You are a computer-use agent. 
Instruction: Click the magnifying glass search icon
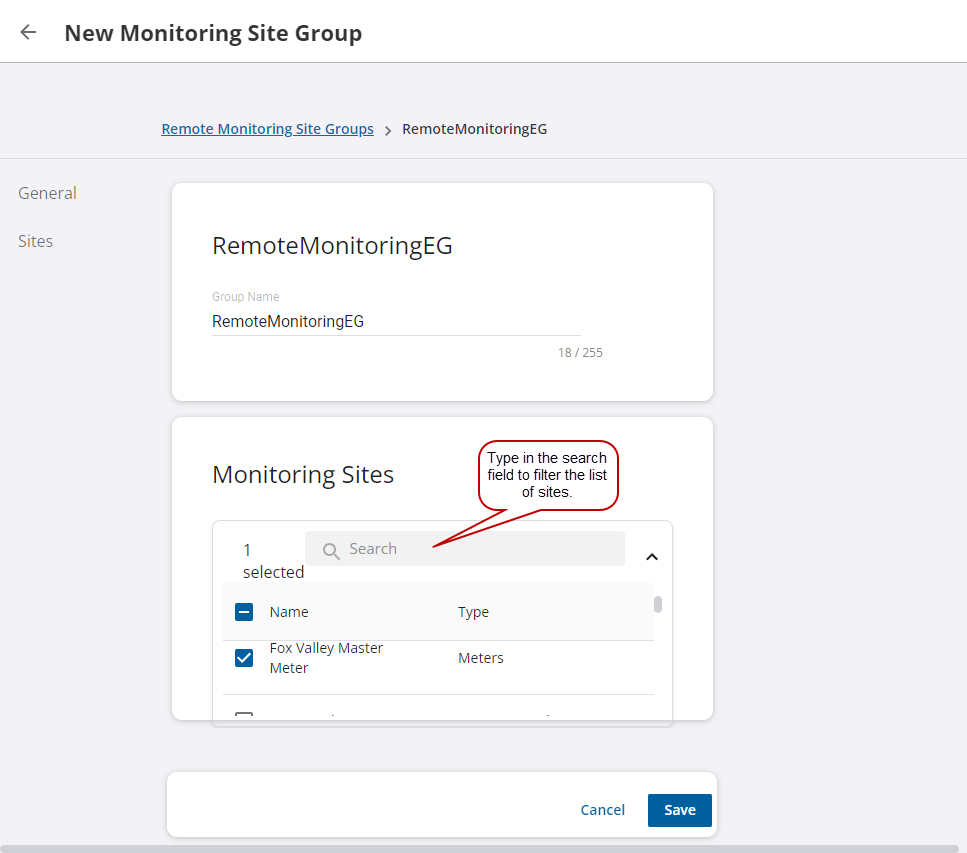[x=331, y=550]
